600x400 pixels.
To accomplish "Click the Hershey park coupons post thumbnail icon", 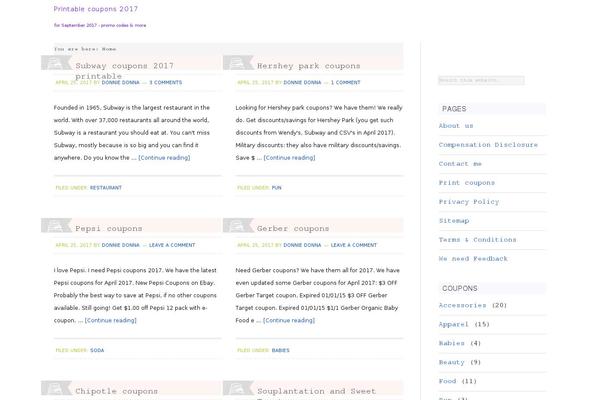I will pyautogui.click(x=238, y=63).
